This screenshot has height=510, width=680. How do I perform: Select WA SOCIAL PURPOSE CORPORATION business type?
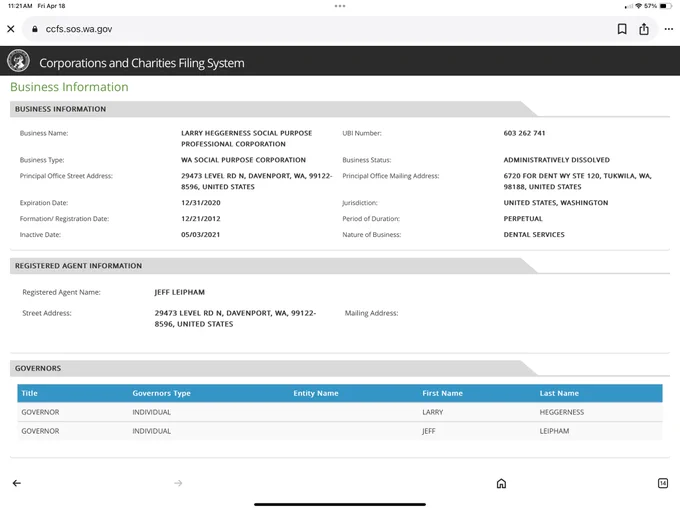(x=243, y=160)
